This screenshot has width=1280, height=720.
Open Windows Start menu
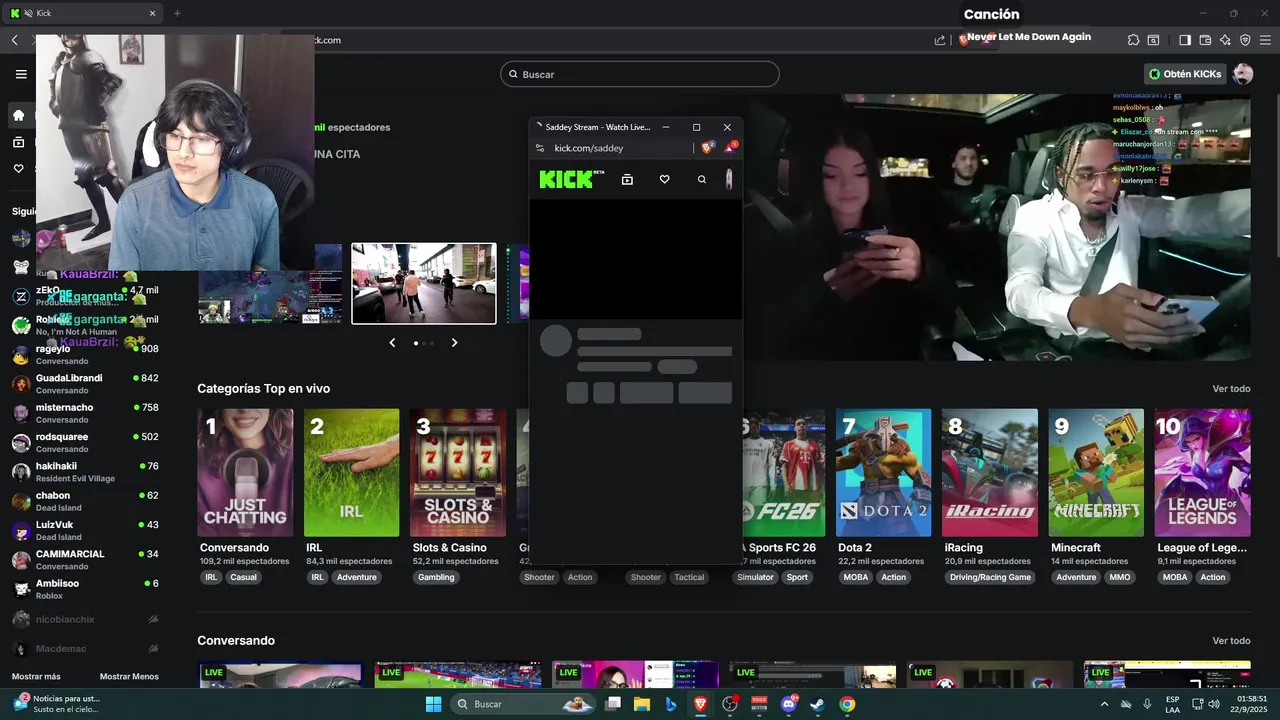coord(433,704)
